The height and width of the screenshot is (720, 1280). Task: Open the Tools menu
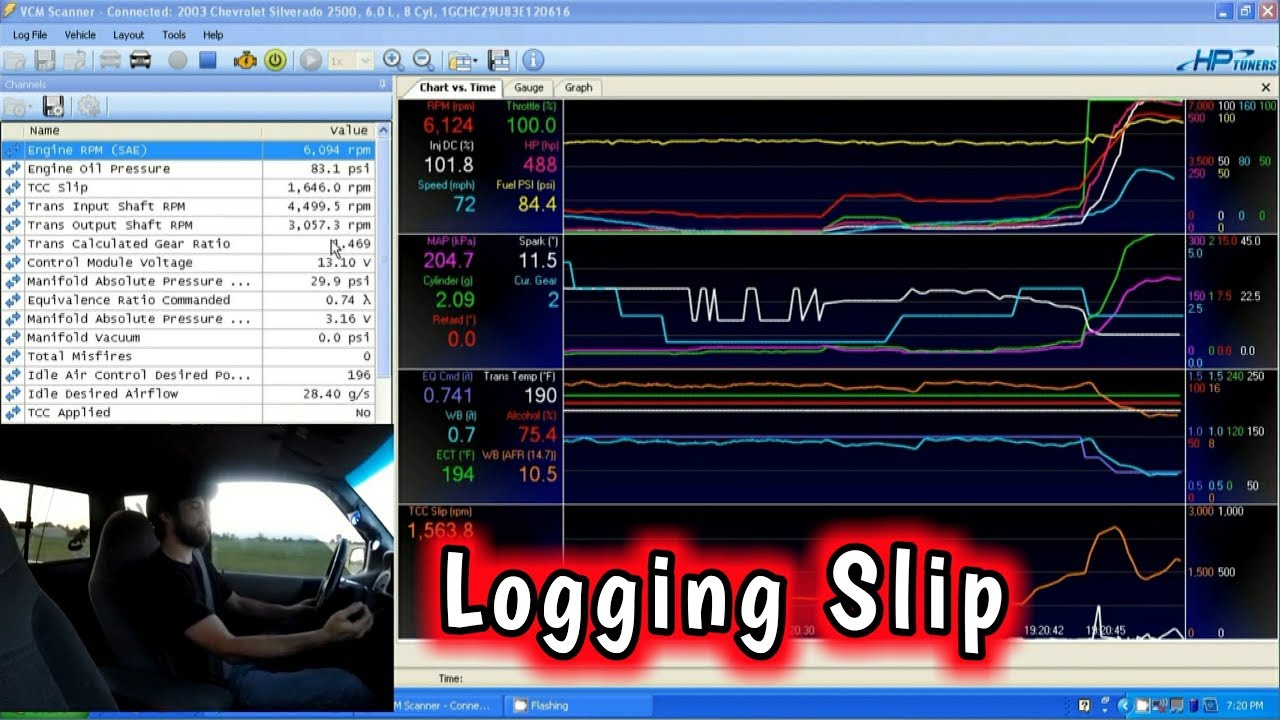click(174, 35)
